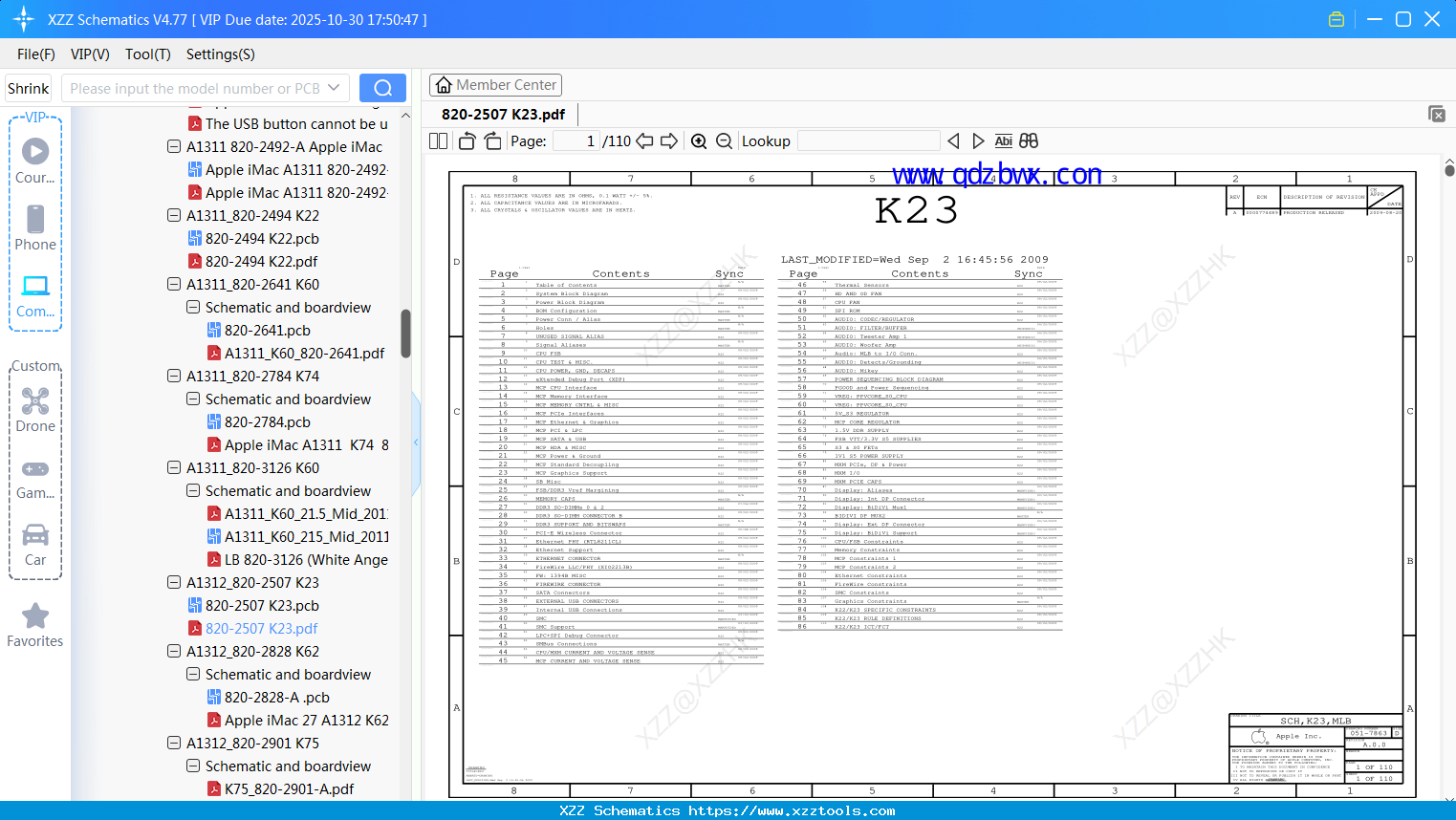The width and height of the screenshot is (1456, 820).
Task: Open the File(F) menu
Action: click(36, 54)
